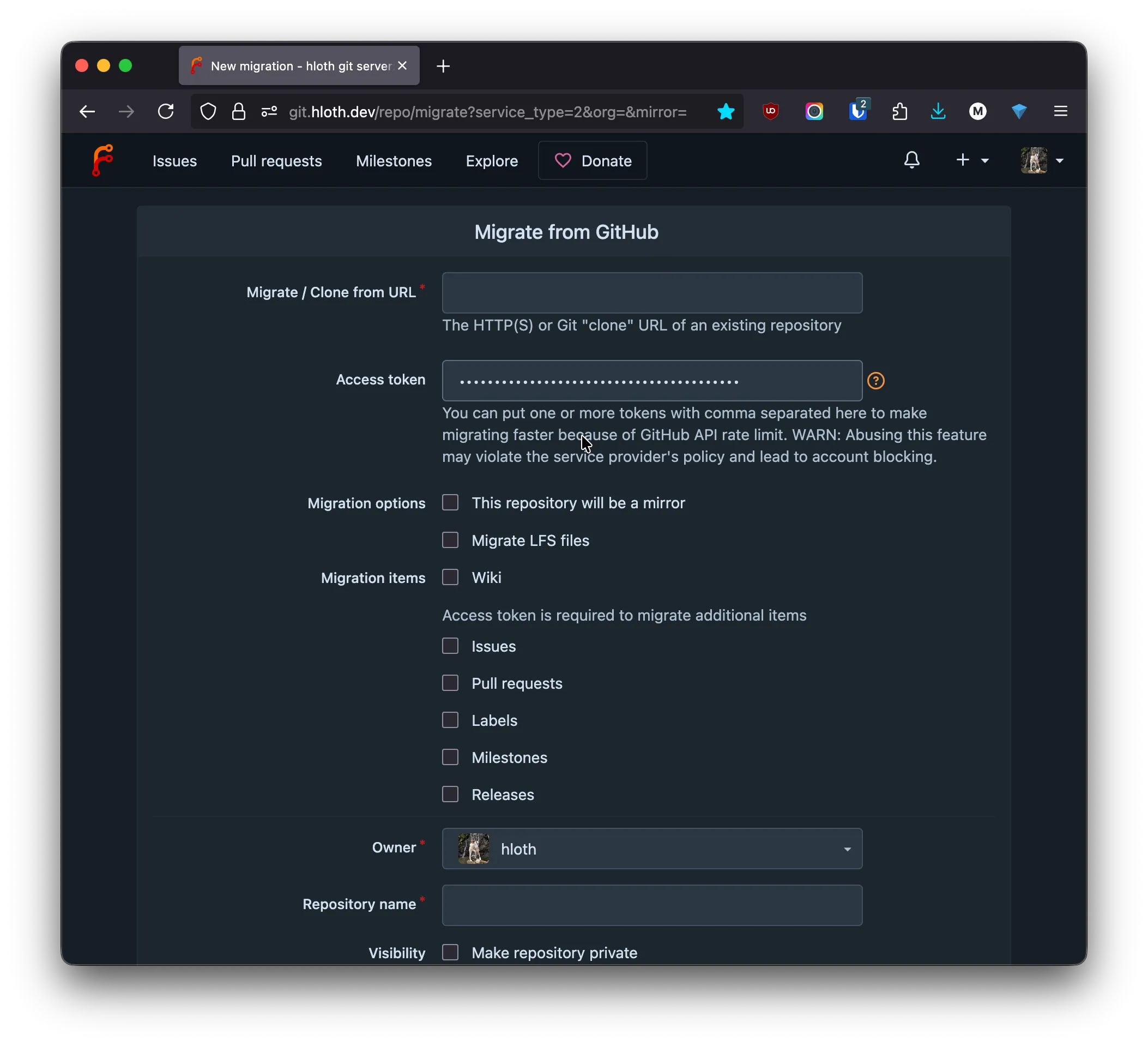Toggle Make repository private

[x=450, y=952]
